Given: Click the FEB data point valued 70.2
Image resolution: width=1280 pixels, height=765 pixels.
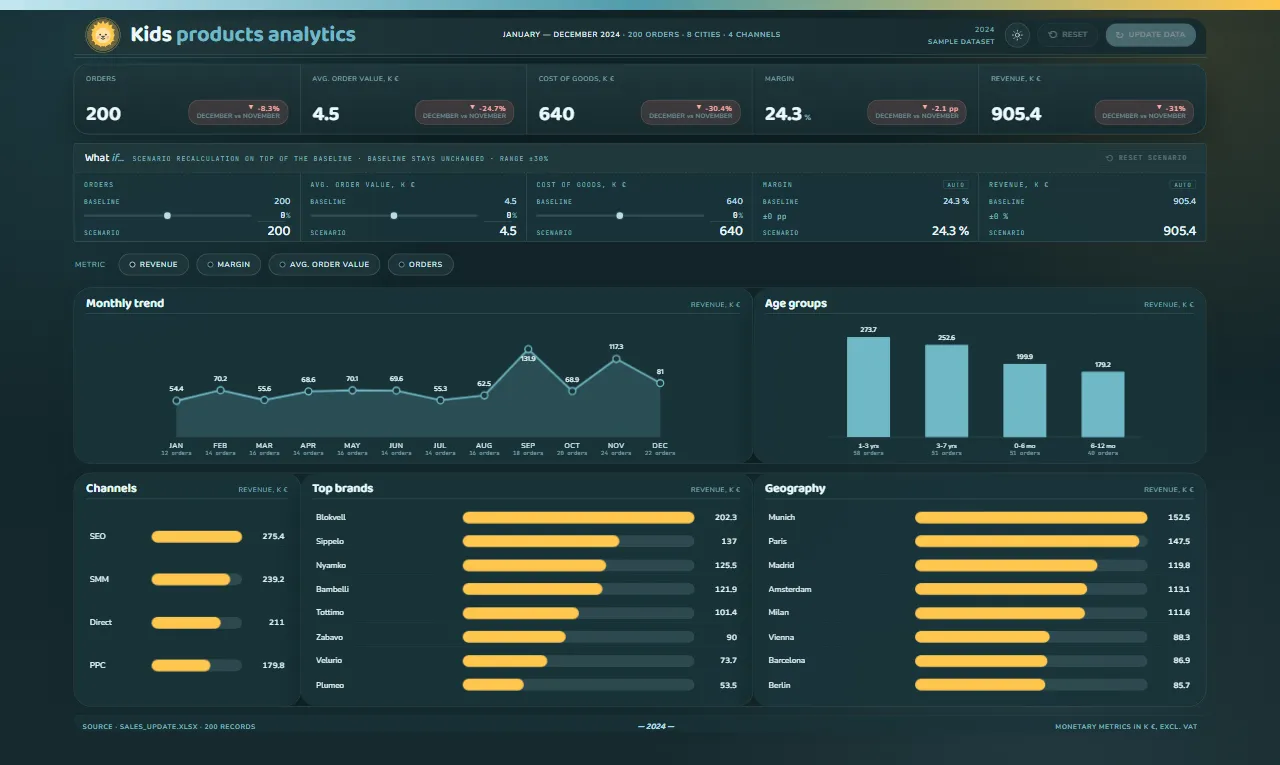Looking at the screenshot, I should pos(220,391).
